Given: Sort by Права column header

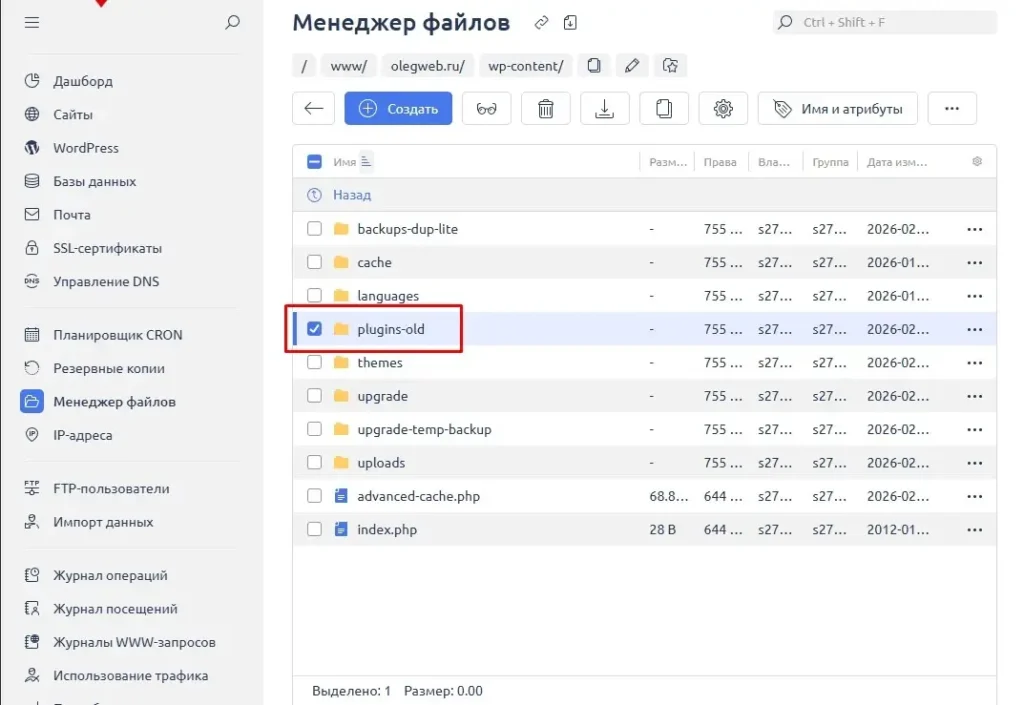Looking at the screenshot, I should point(720,162).
